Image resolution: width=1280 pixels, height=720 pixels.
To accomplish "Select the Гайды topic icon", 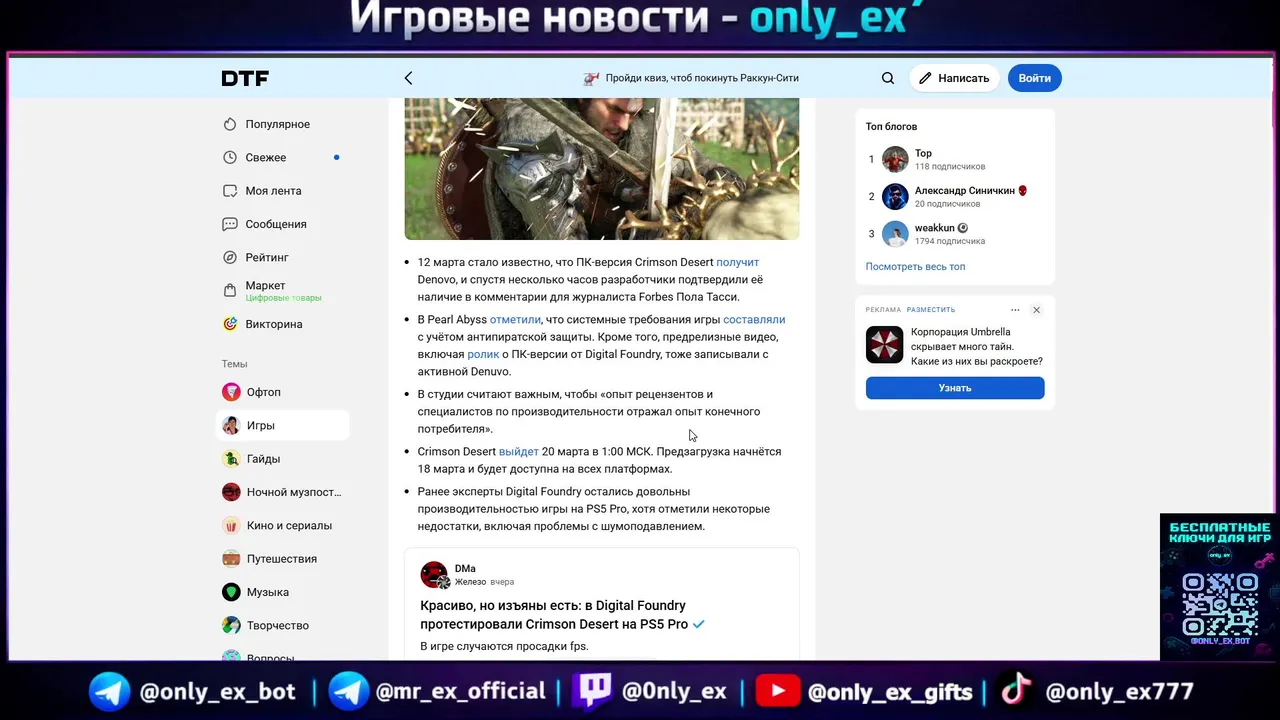I will 231,459.
